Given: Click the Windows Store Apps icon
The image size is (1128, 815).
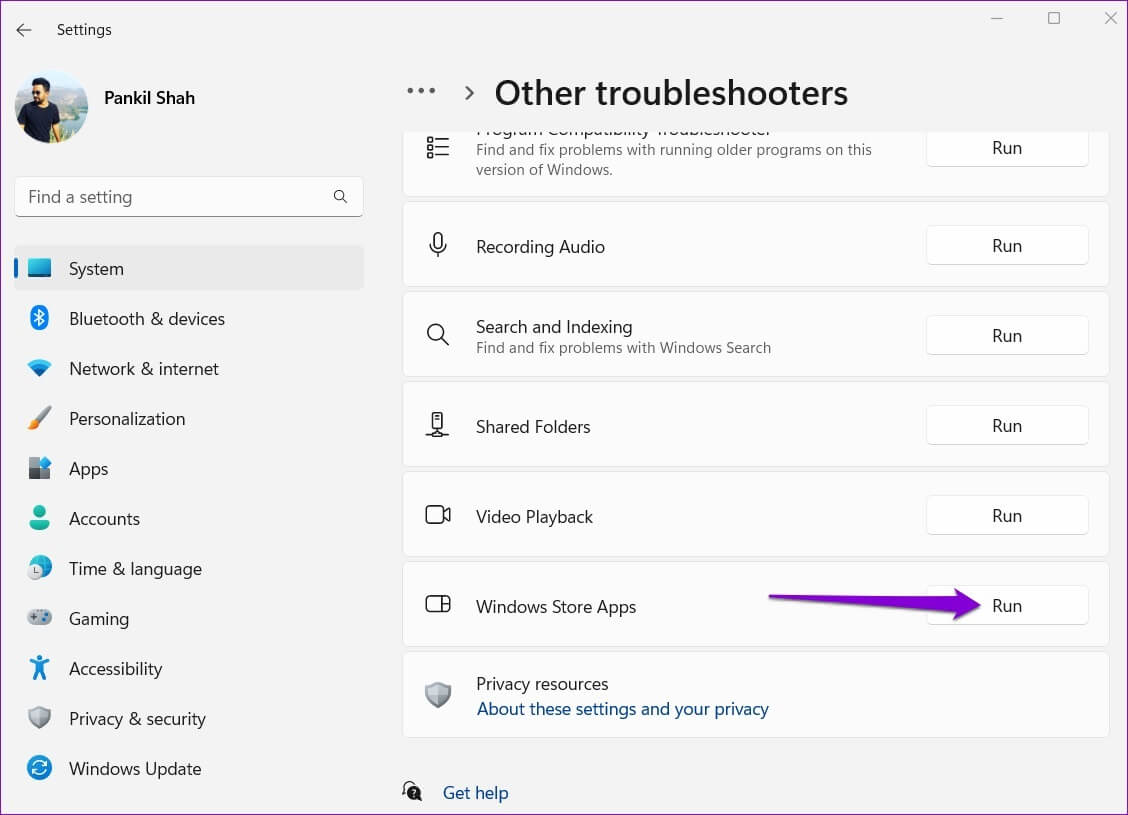Looking at the screenshot, I should pos(437,605).
